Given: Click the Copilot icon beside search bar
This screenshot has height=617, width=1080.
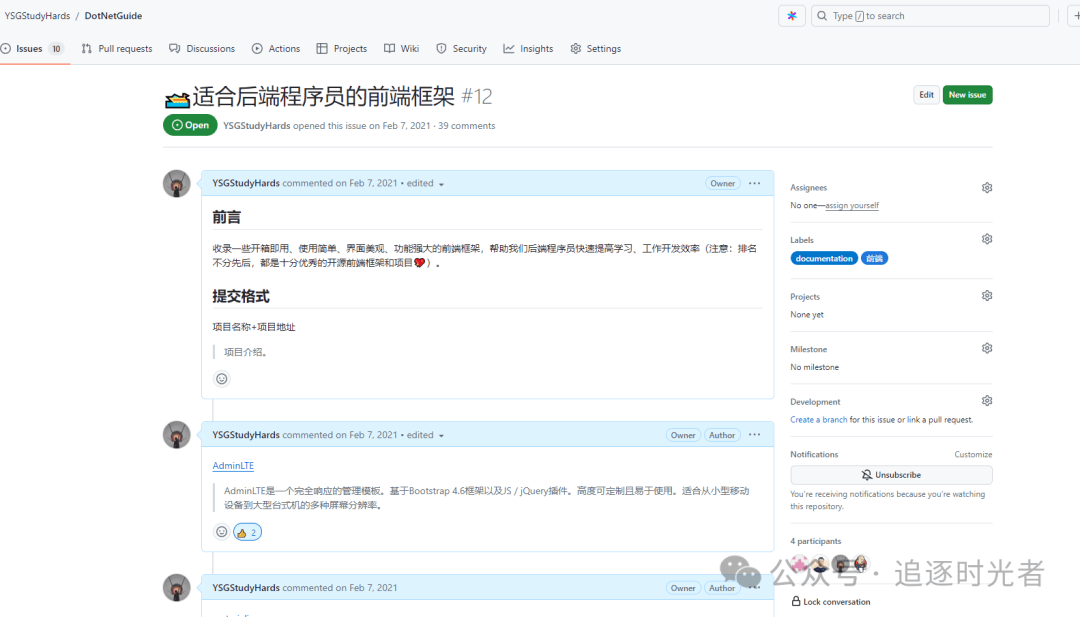Looking at the screenshot, I should point(792,16).
